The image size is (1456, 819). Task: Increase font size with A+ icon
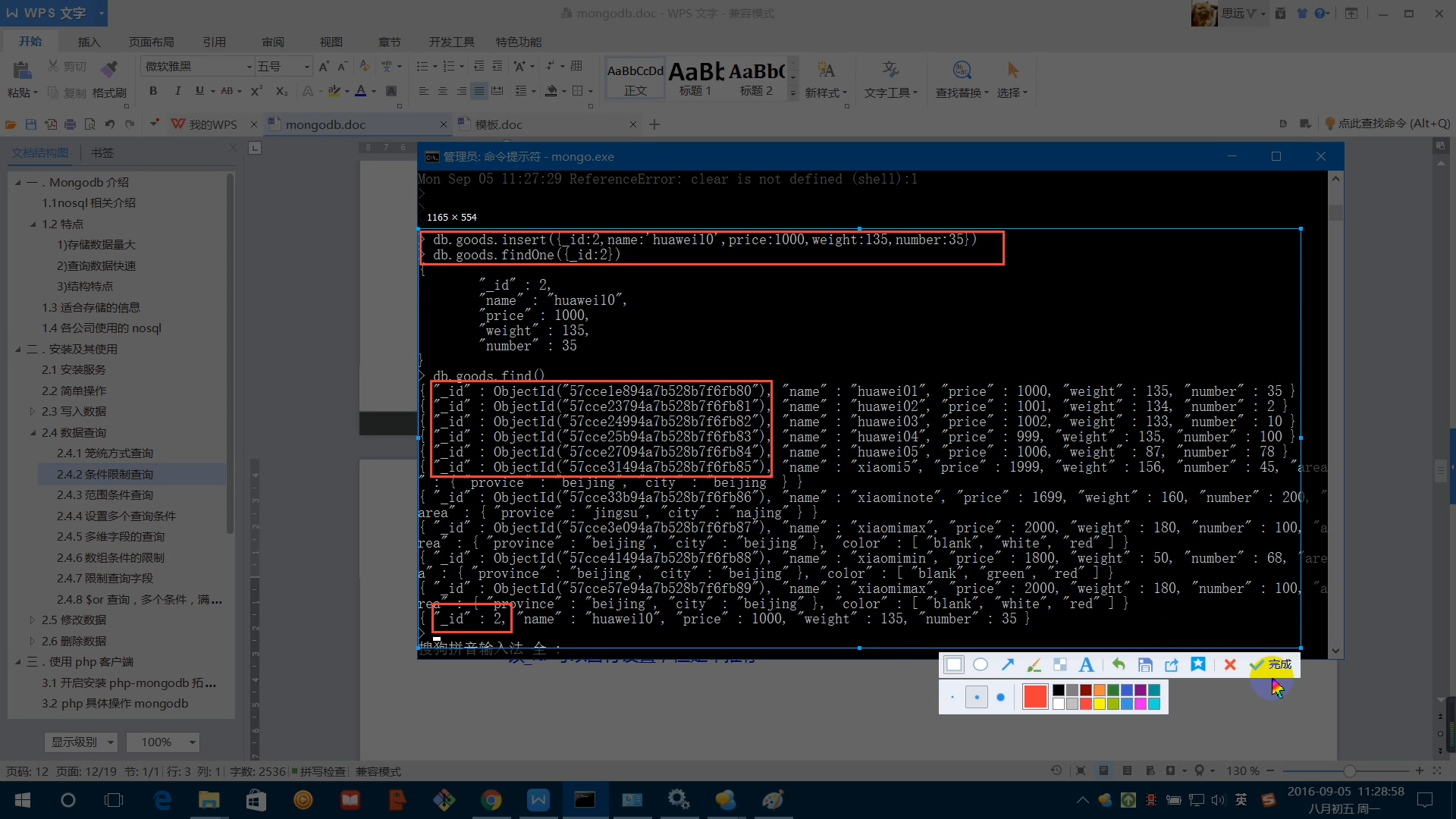coord(324,67)
